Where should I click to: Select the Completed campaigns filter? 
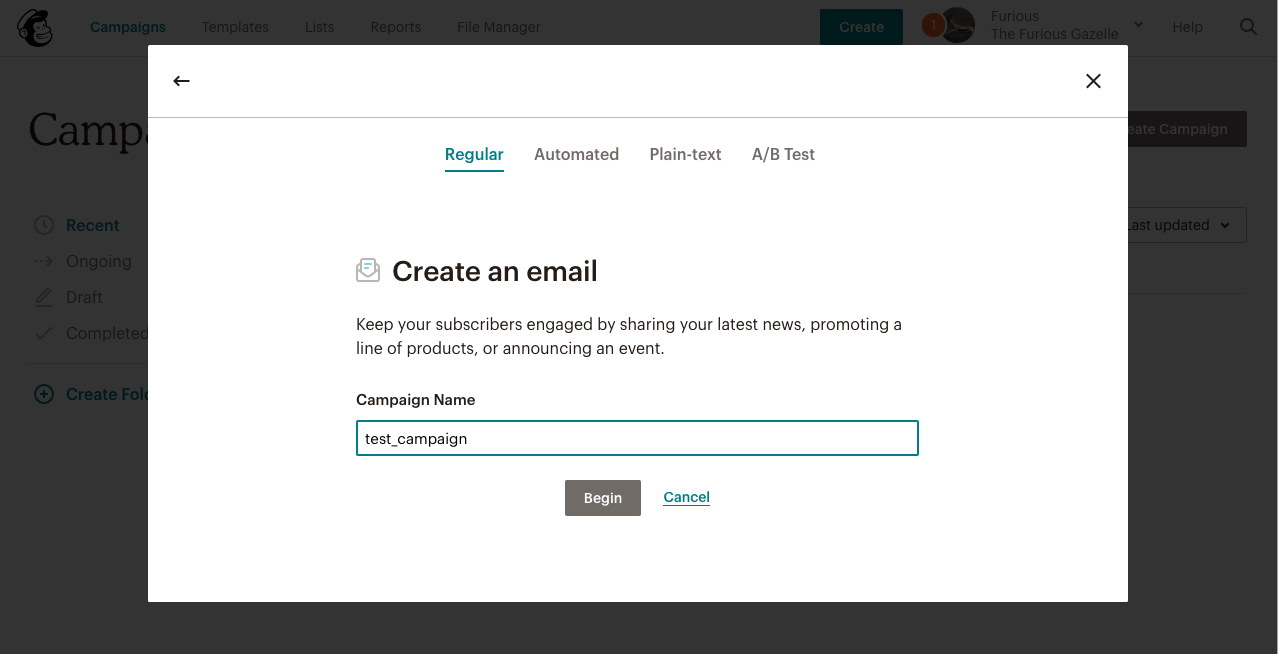[x=107, y=333]
